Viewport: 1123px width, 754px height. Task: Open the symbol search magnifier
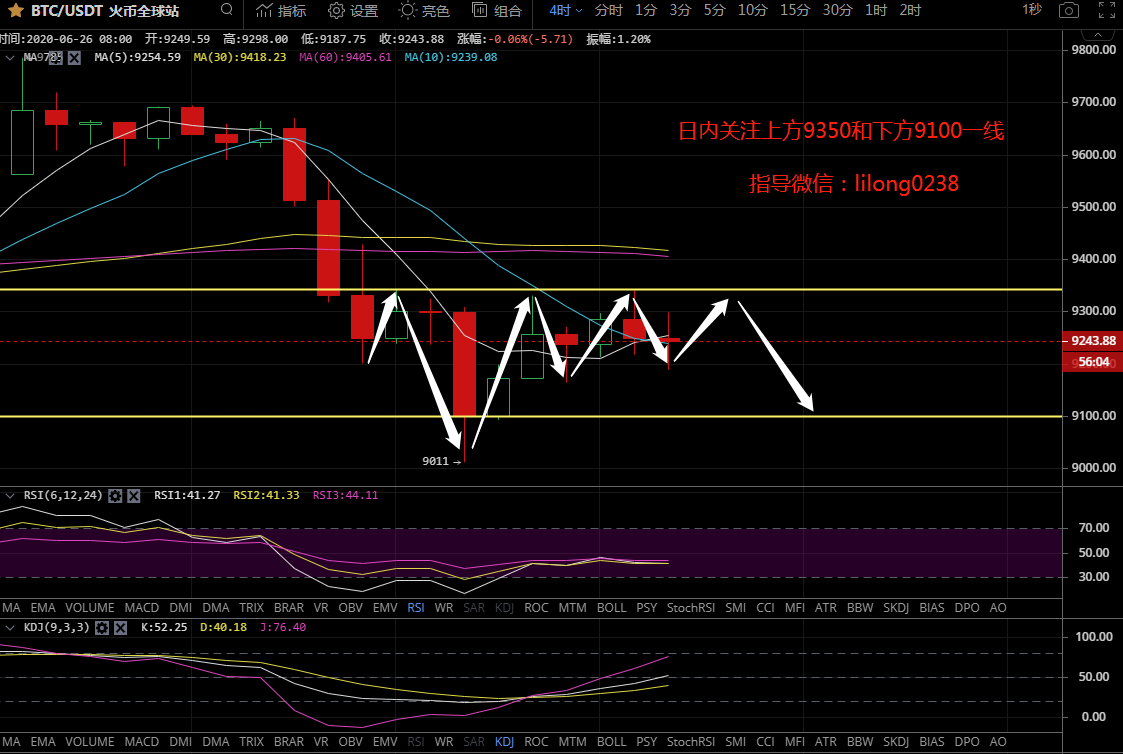[227, 11]
